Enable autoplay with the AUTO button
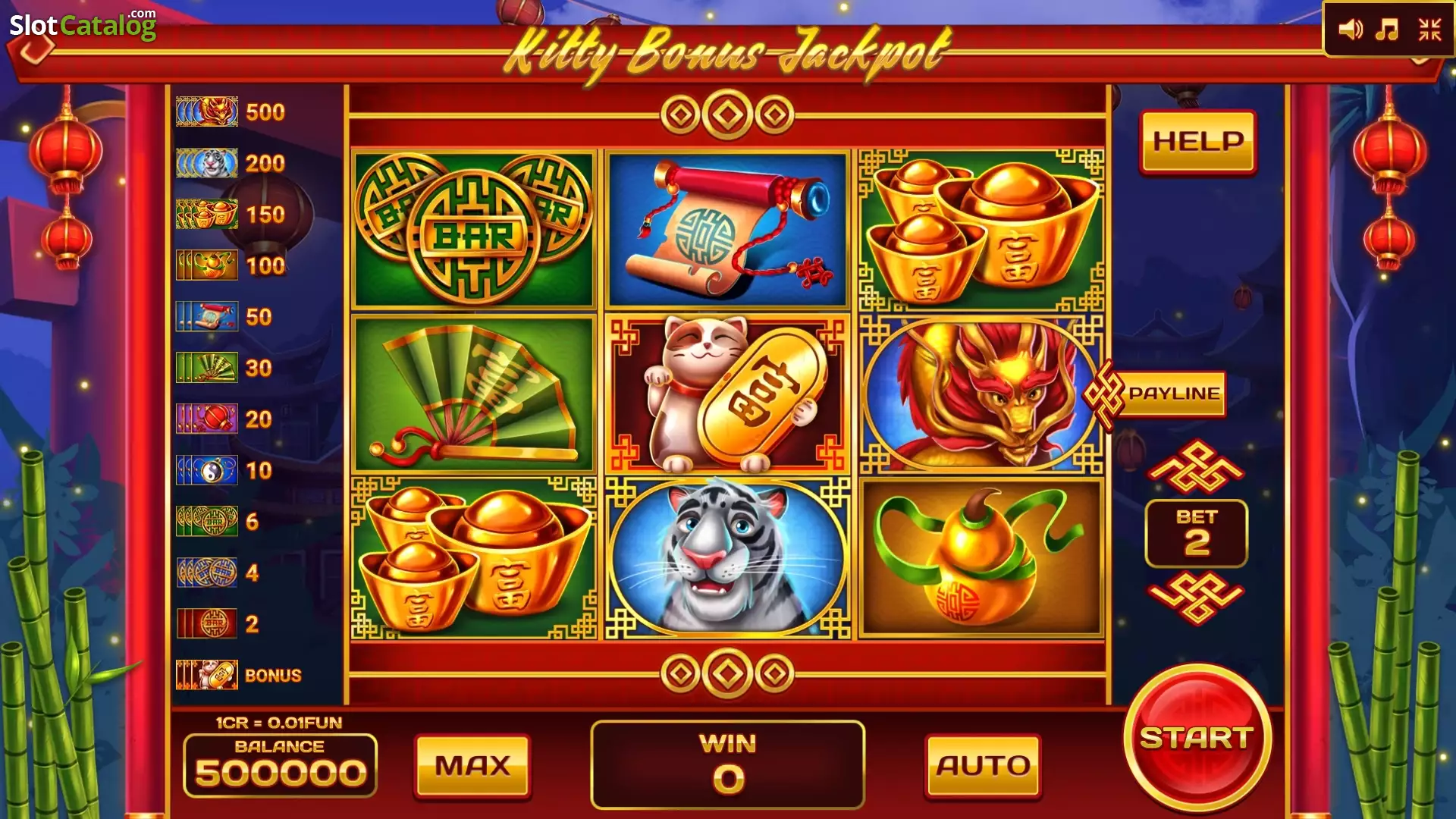The image size is (1456, 819). coord(983,766)
